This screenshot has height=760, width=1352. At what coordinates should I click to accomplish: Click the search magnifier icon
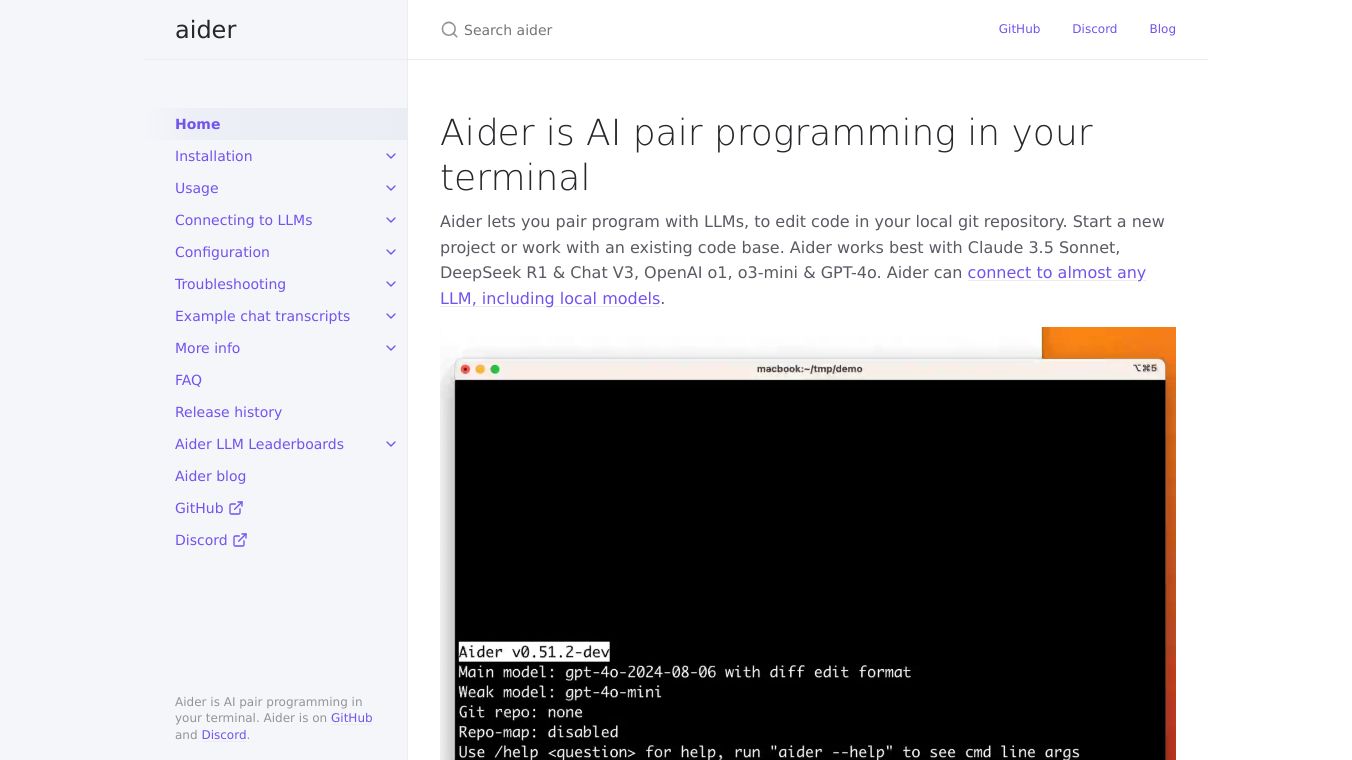pos(449,30)
